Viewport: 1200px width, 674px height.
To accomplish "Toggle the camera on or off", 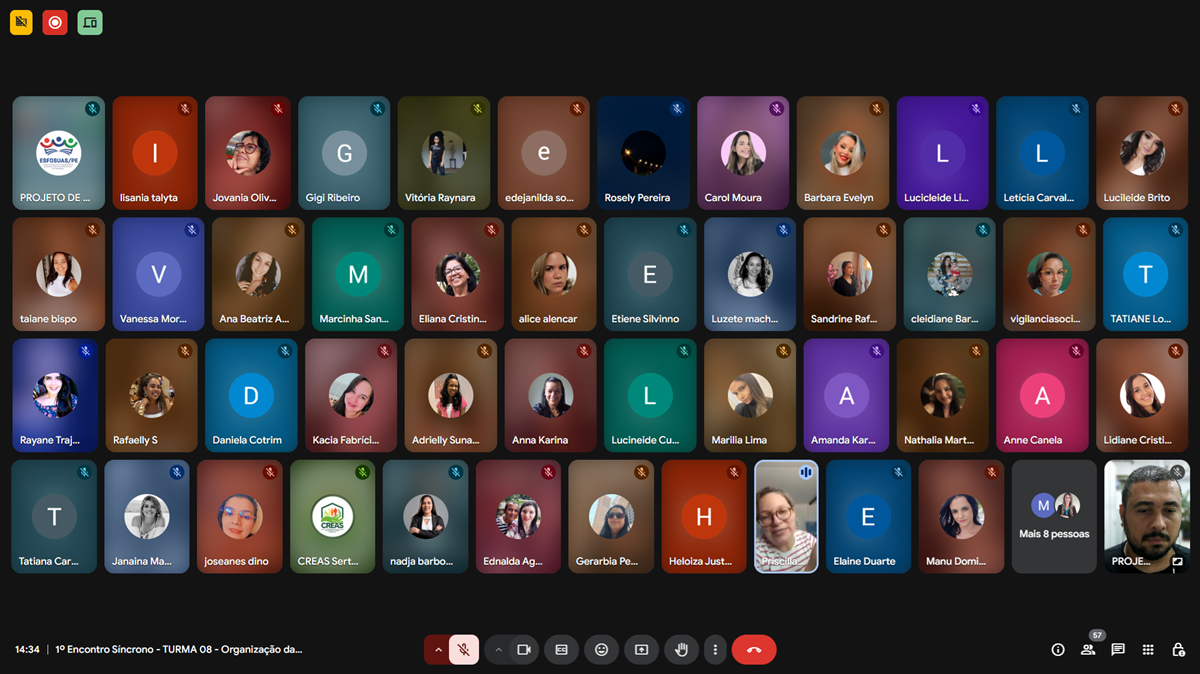I will 523,650.
